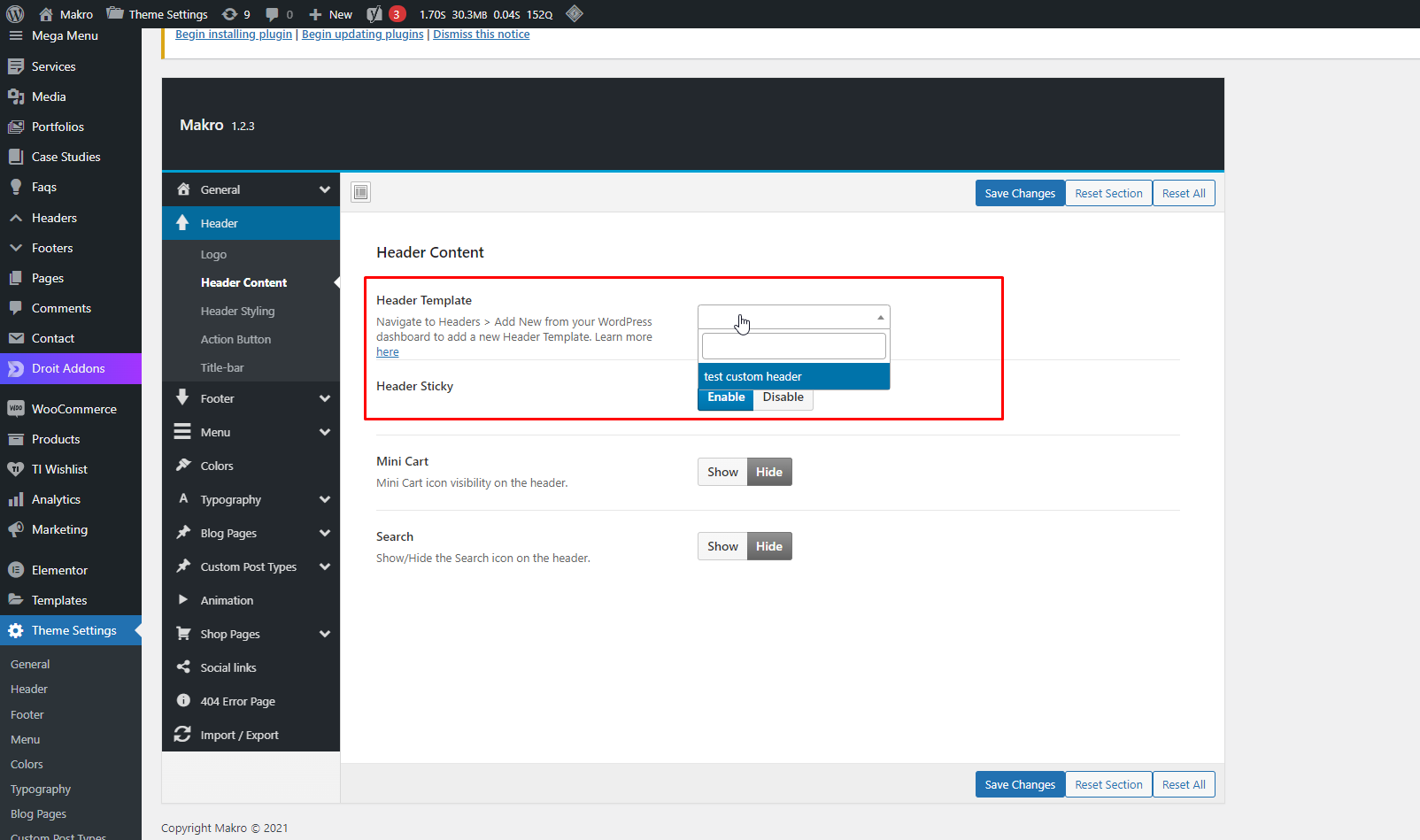Image resolution: width=1420 pixels, height=840 pixels.
Task: Open WooCommerce menu
Action: [71, 409]
